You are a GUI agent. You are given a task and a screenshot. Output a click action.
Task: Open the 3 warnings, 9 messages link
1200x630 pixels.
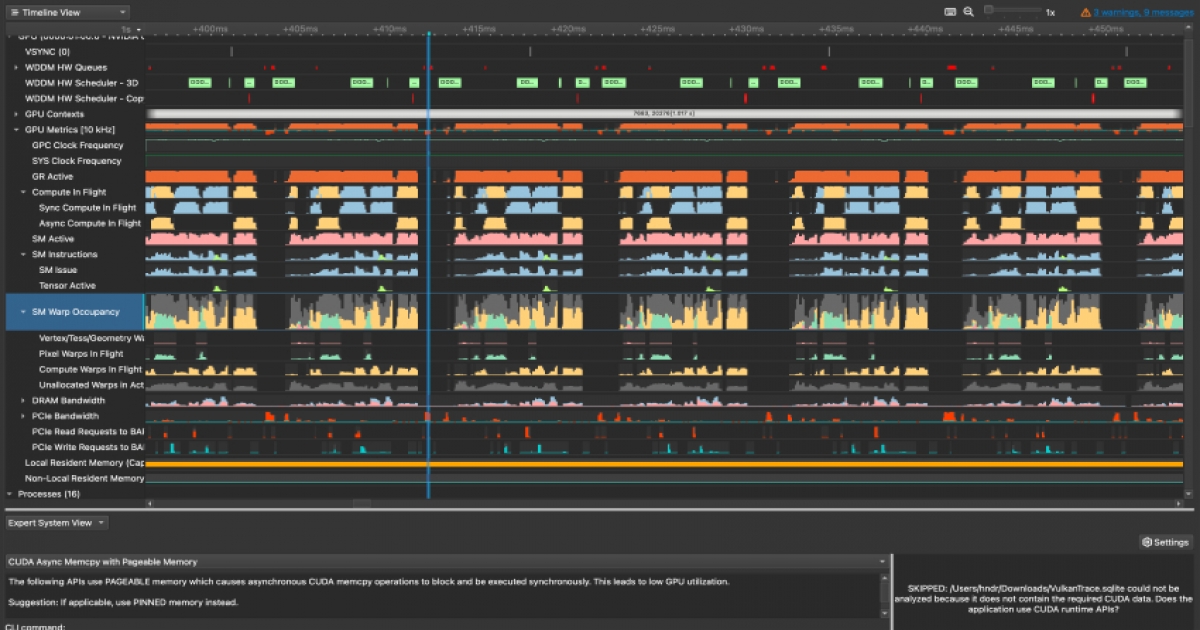coord(1142,12)
